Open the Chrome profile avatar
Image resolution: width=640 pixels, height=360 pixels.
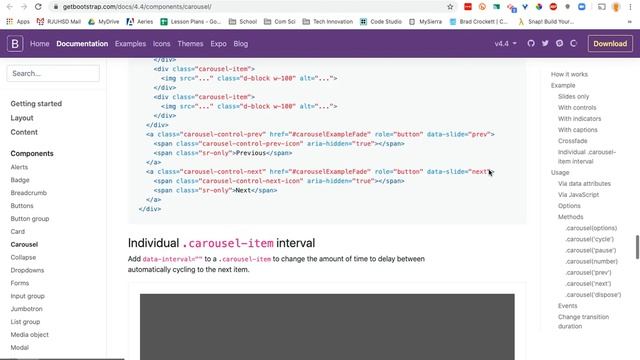(x=616, y=7)
